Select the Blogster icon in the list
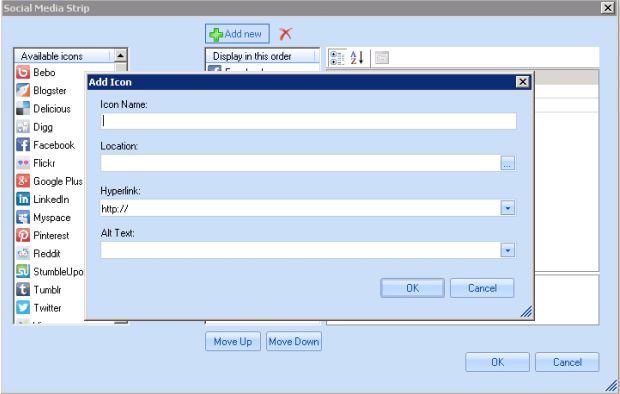 (x=23, y=91)
